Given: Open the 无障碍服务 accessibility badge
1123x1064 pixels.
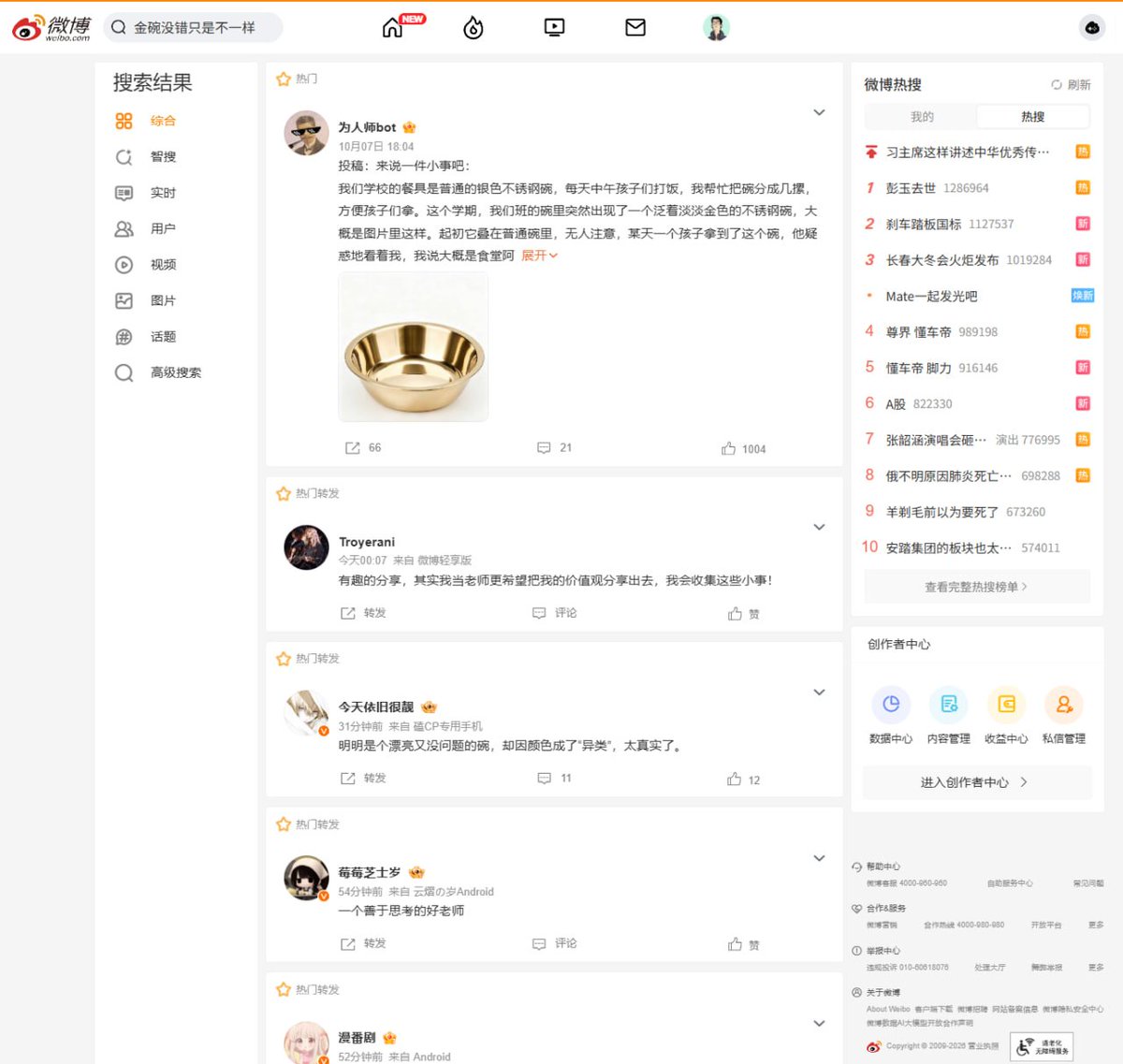Looking at the screenshot, I should (x=1043, y=1047).
